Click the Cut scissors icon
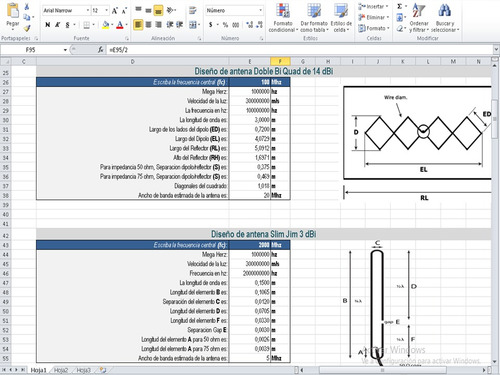 (27, 7)
